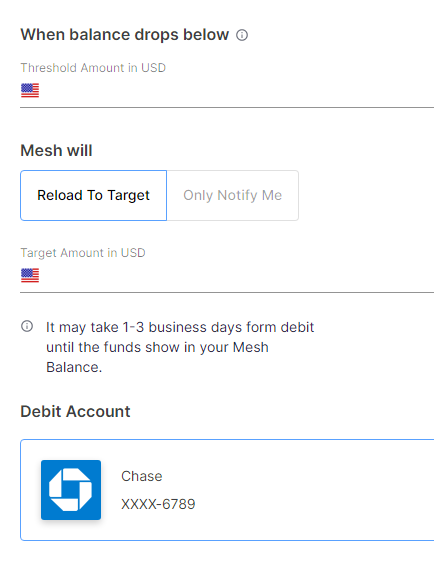Click the 'Debit Account' heading
Viewport: 434px width, 561px height.
(75, 411)
